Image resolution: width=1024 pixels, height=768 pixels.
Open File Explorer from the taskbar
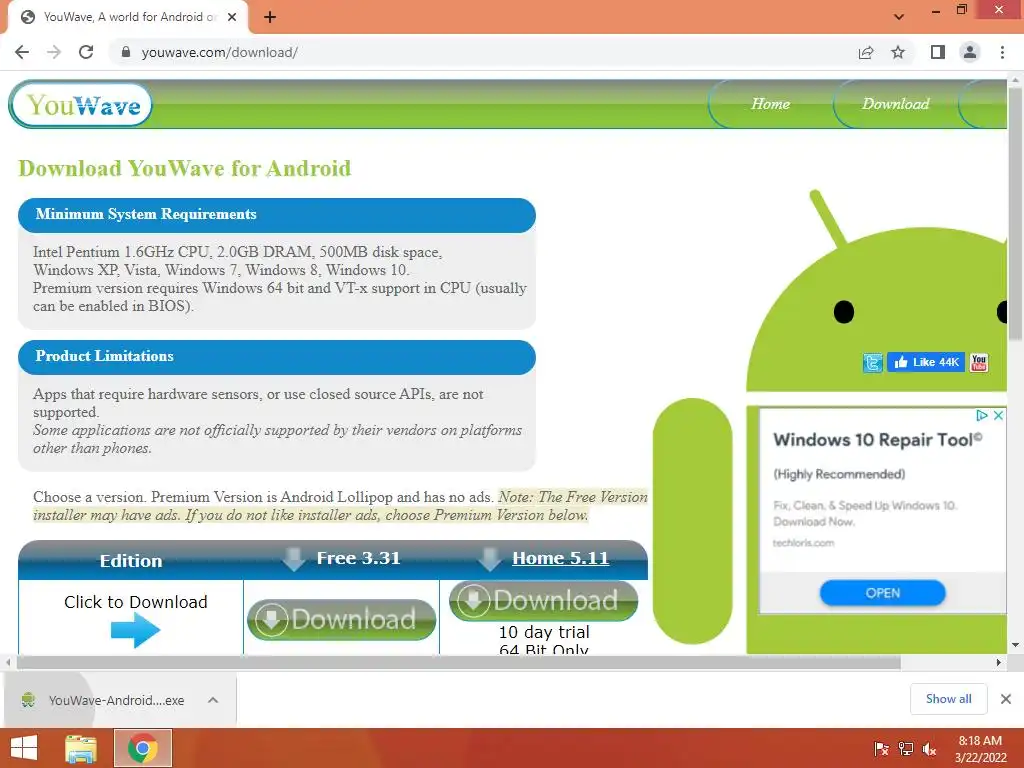81,748
